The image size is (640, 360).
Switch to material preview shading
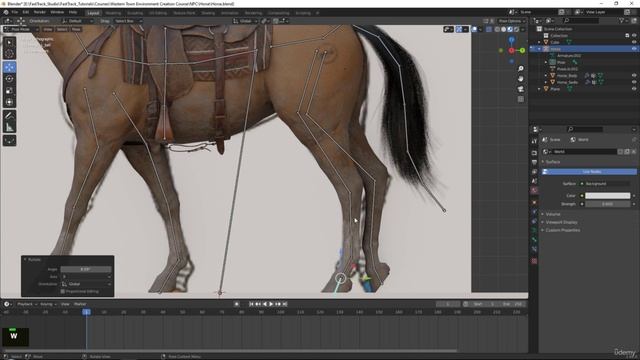coord(510,29)
